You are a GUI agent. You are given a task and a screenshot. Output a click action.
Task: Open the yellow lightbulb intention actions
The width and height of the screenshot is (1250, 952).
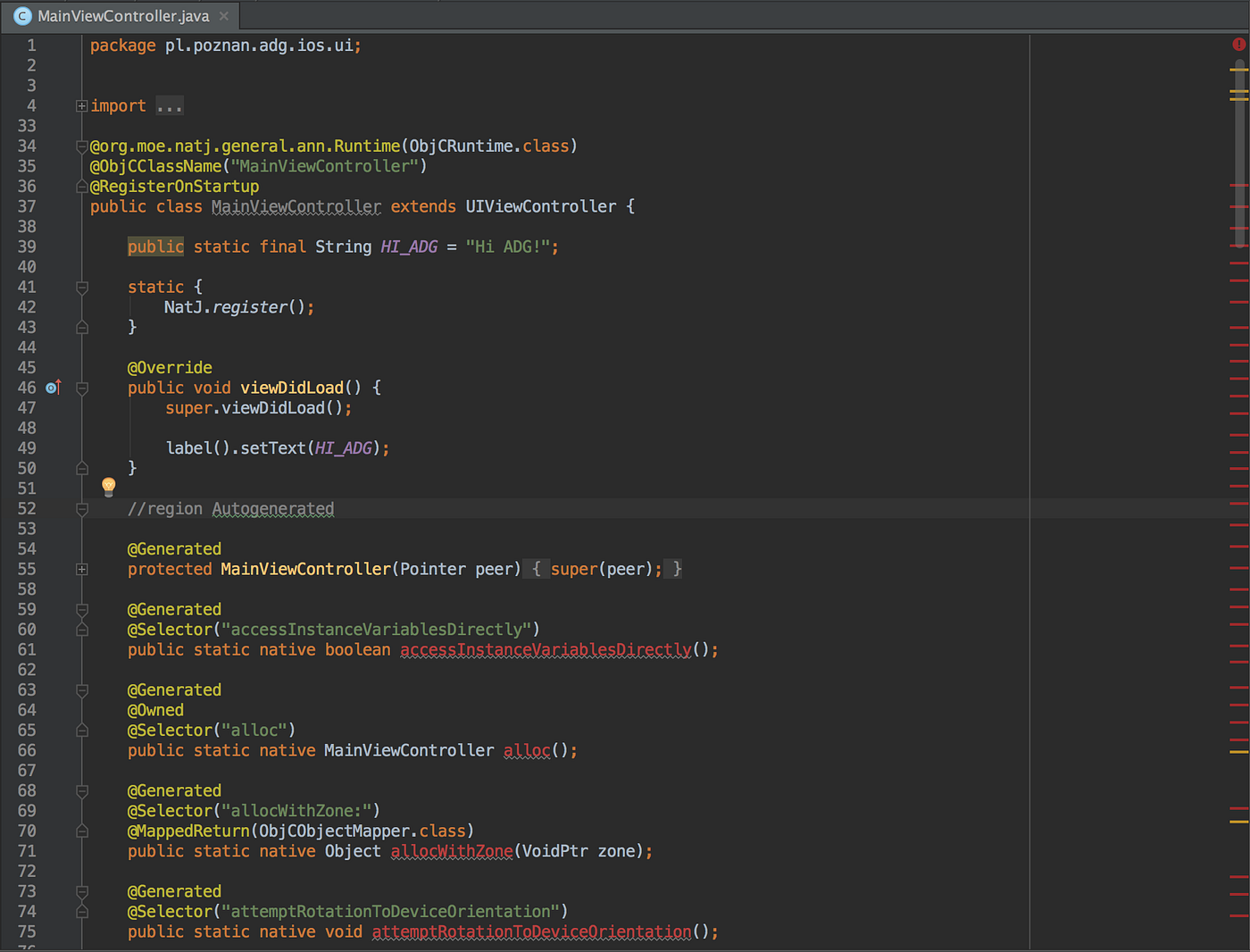[109, 486]
